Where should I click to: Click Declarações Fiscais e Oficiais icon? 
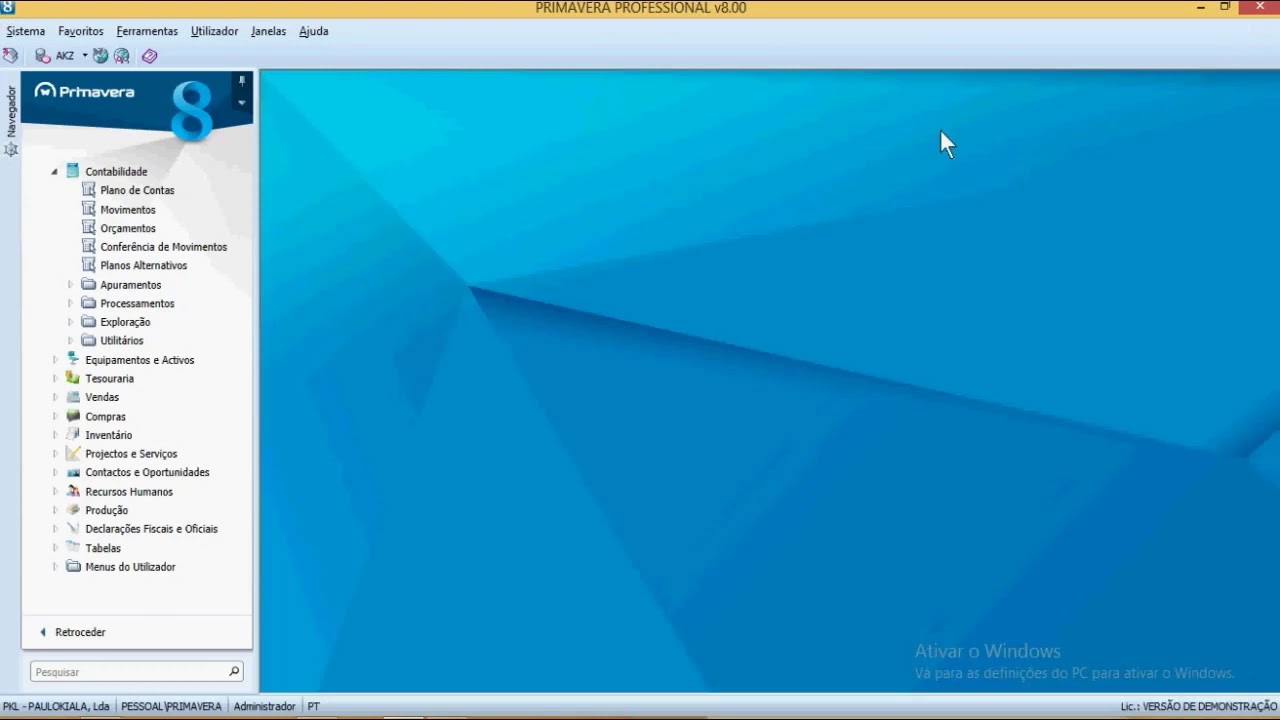coord(72,529)
